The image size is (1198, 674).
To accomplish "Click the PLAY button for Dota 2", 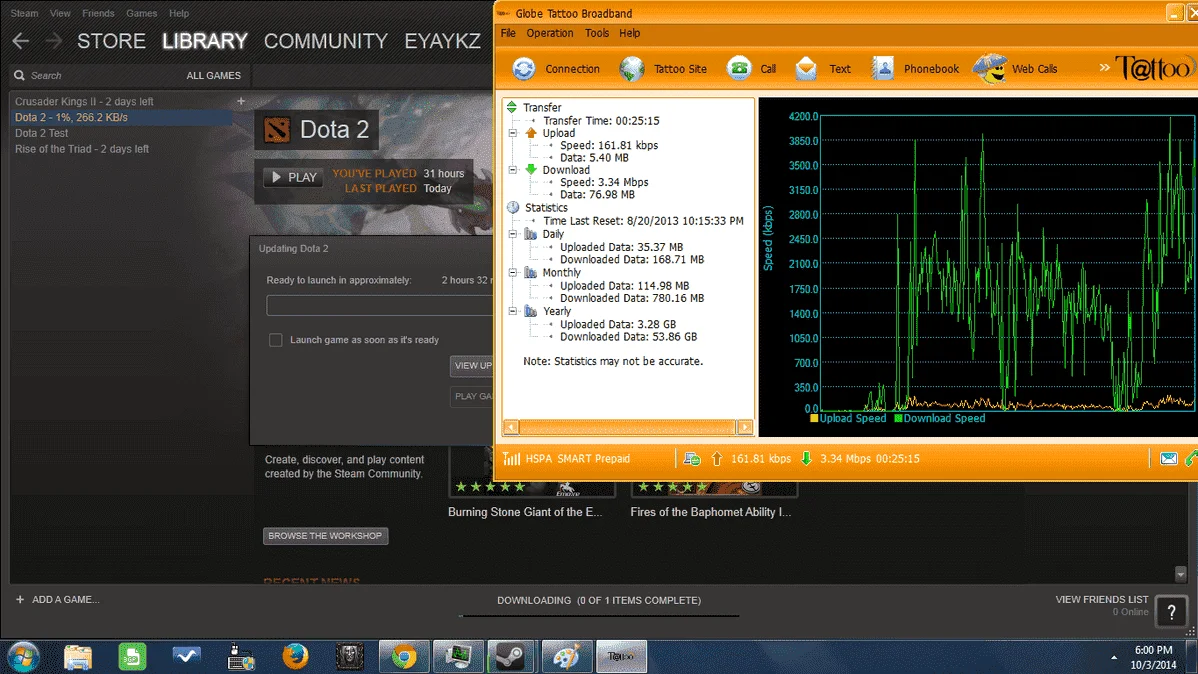I will coord(293,177).
